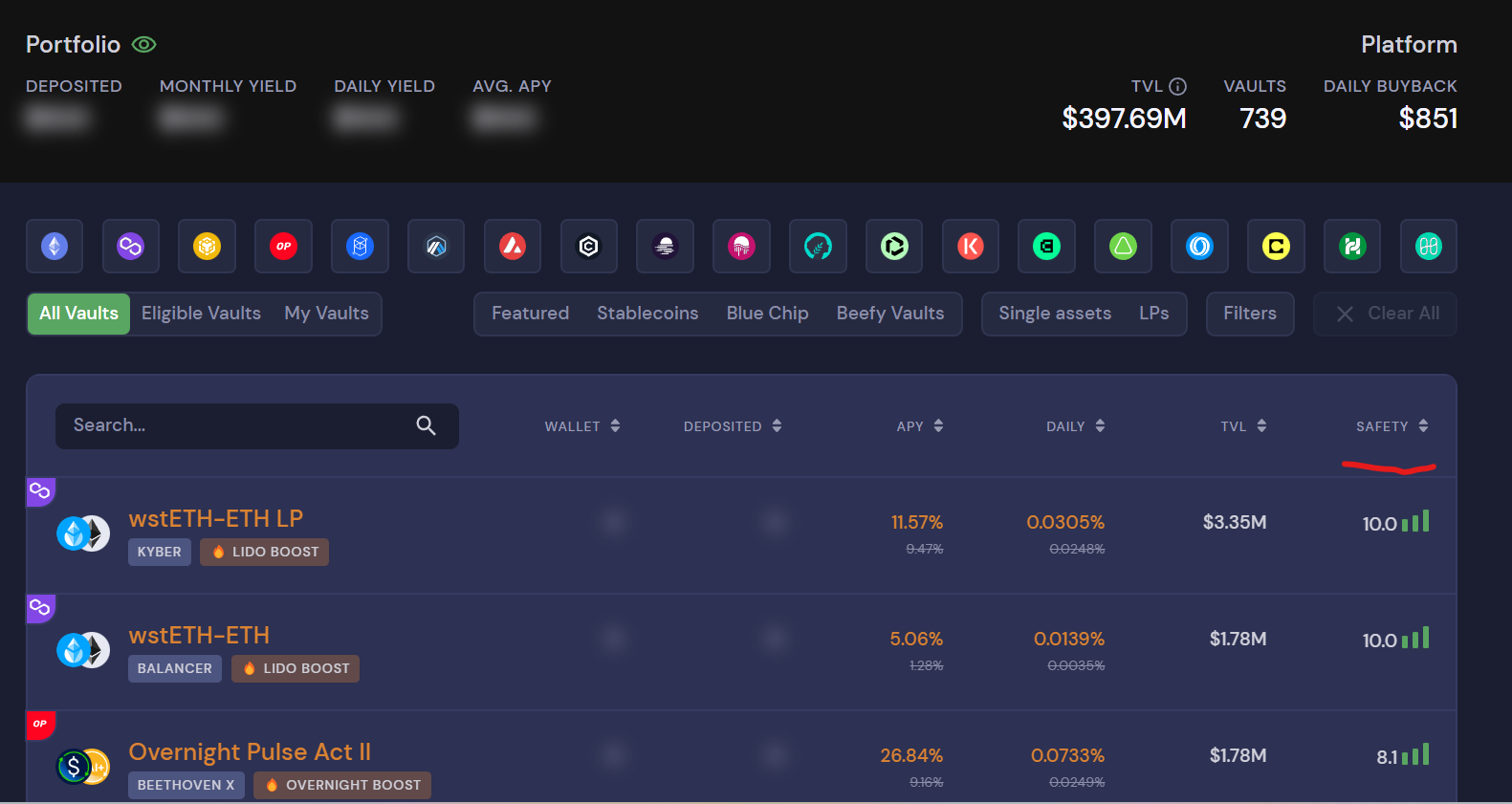The image size is (1512, 804).
Task: Click the BEETHOVEN X platform tag
Action: 186,785
